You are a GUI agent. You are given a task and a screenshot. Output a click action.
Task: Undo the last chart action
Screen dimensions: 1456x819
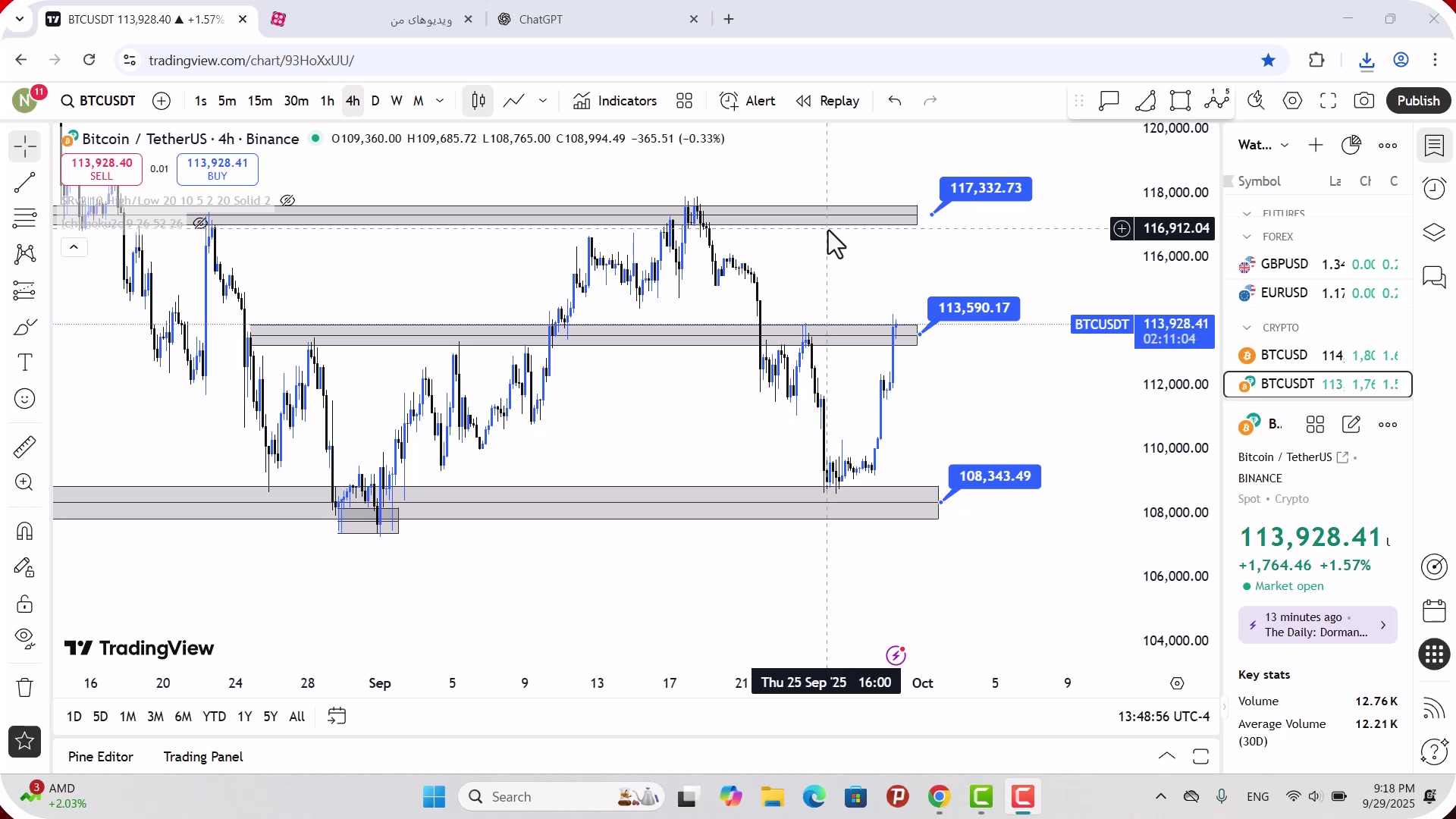coord(895,101)
